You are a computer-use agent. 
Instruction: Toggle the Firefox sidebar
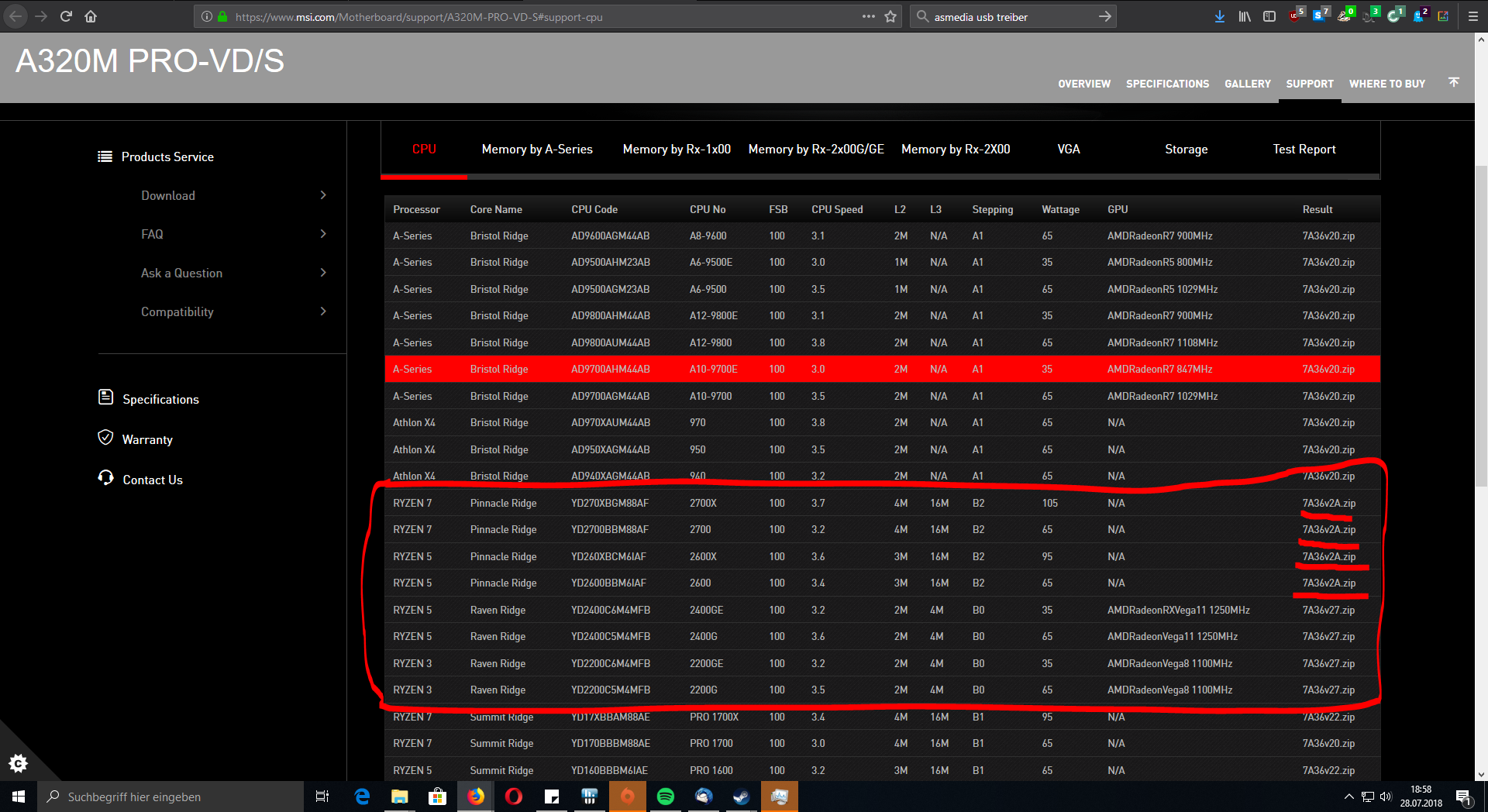pos(1269,16)
